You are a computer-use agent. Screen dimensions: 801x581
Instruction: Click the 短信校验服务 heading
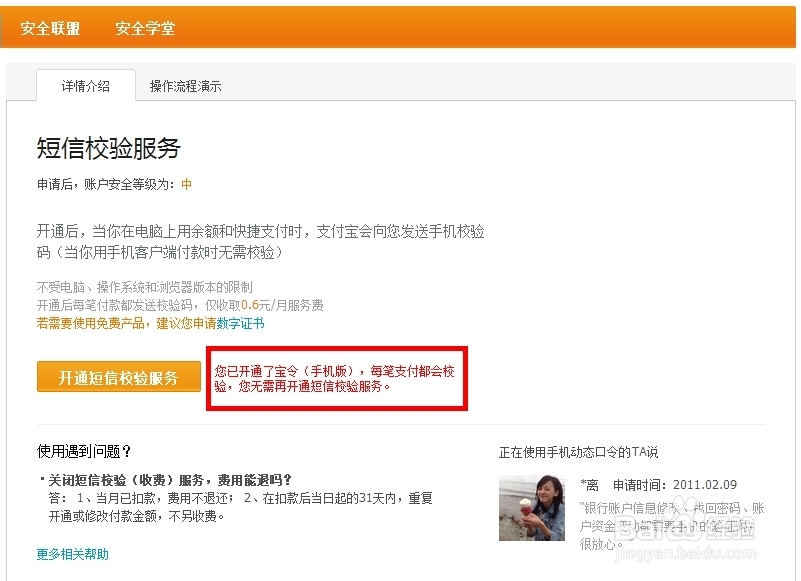(109, 149)
